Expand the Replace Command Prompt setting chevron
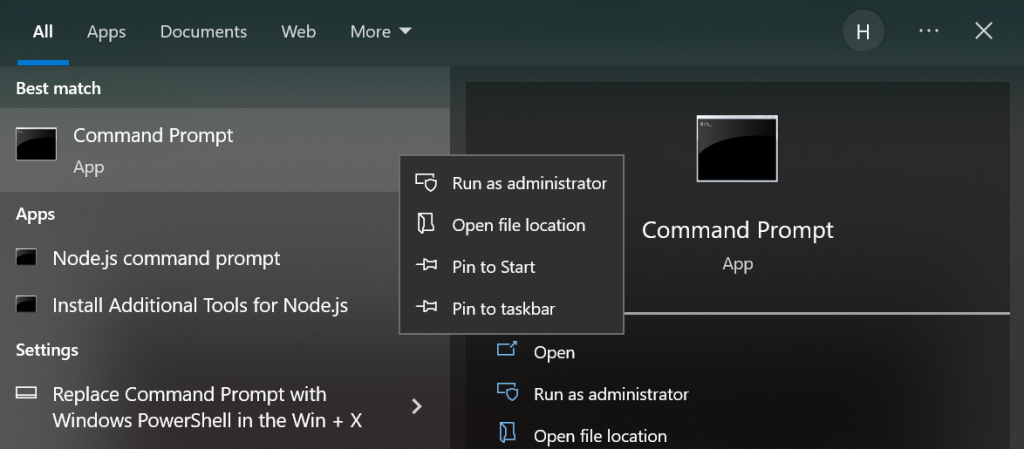This screenshot has height=449, width=1024. (x=417, y=407)
